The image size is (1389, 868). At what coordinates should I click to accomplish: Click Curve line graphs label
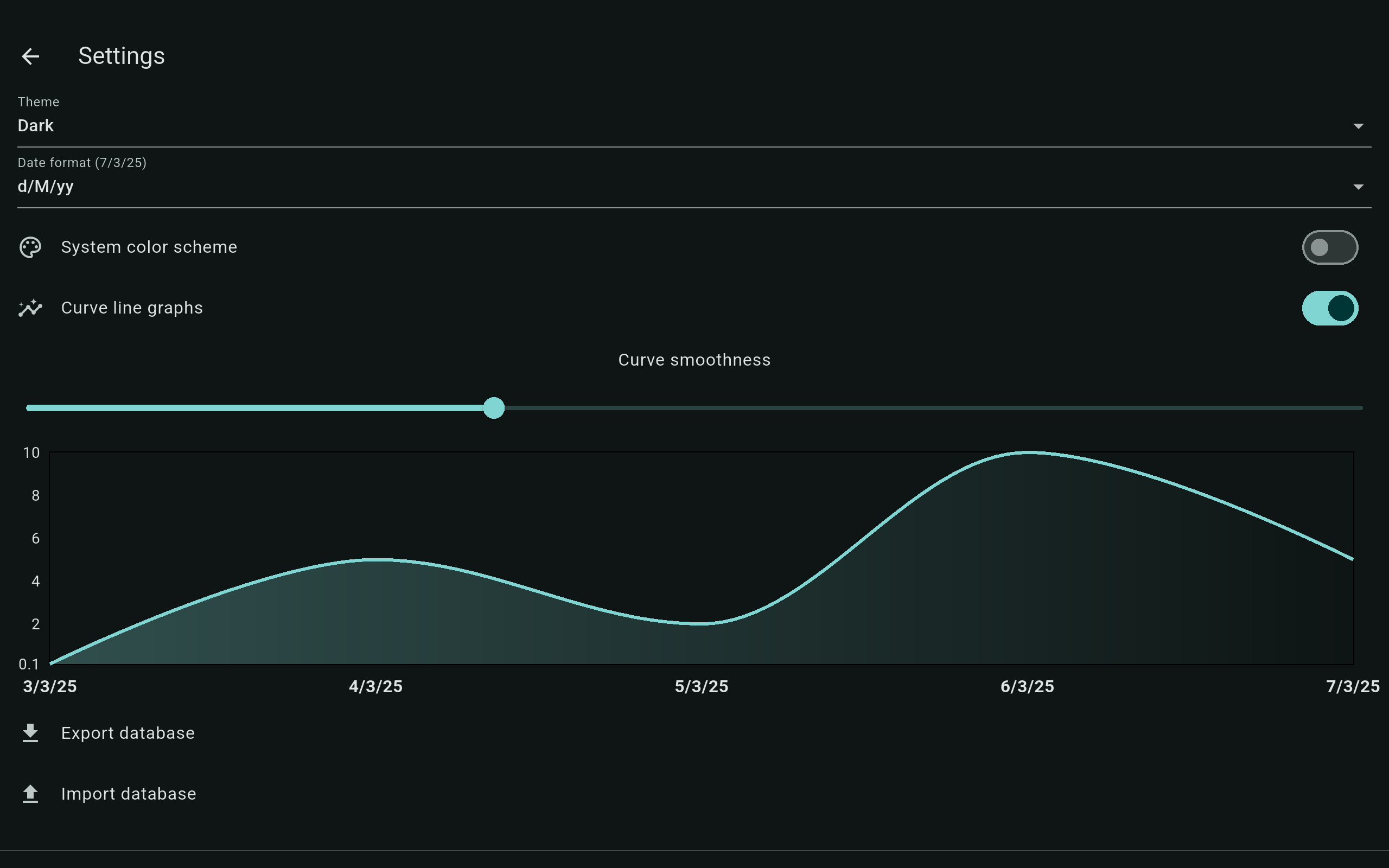pos(132,308)
